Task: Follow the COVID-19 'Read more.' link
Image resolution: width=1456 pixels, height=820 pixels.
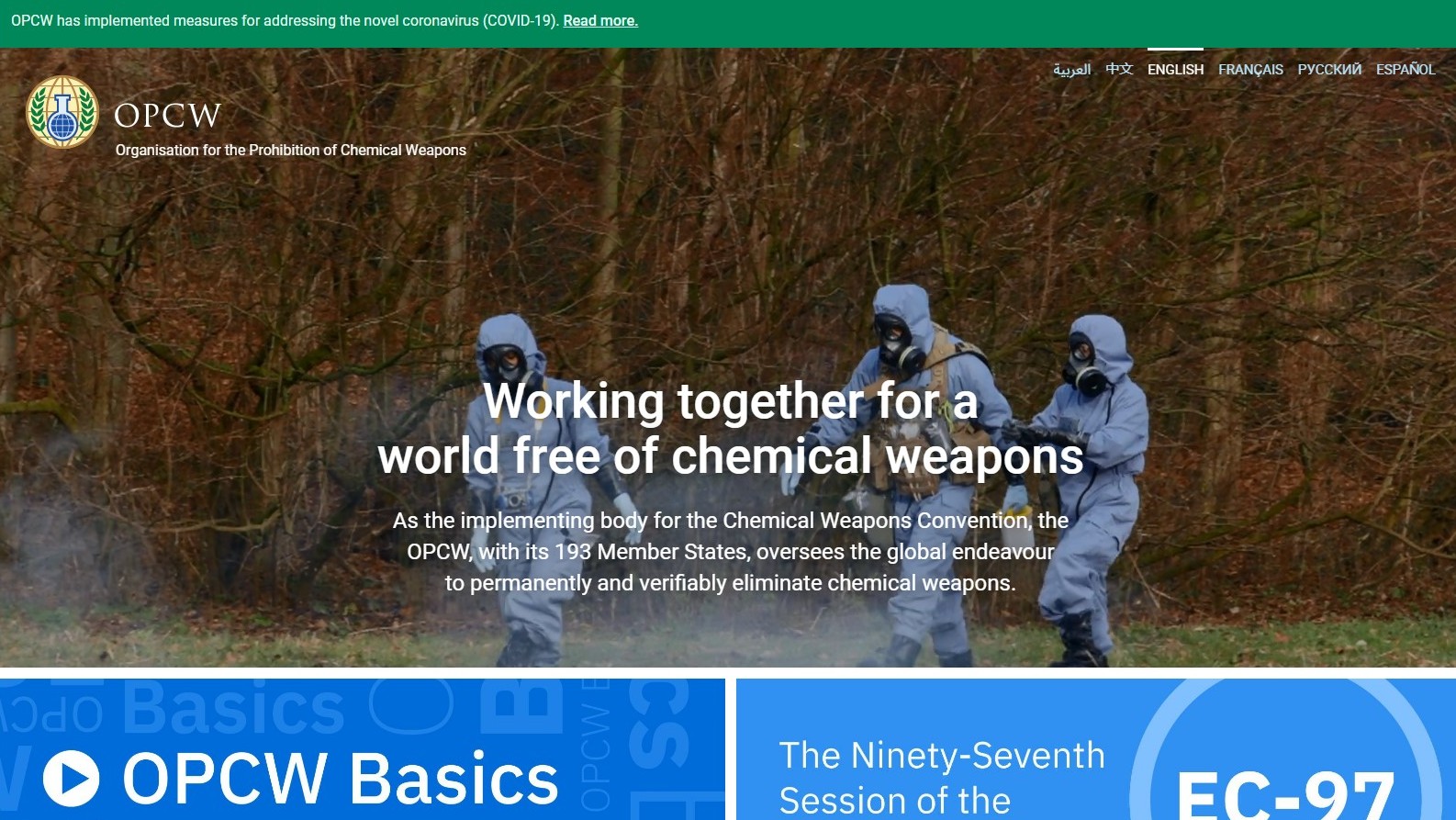Action: (x=600, y=20)
